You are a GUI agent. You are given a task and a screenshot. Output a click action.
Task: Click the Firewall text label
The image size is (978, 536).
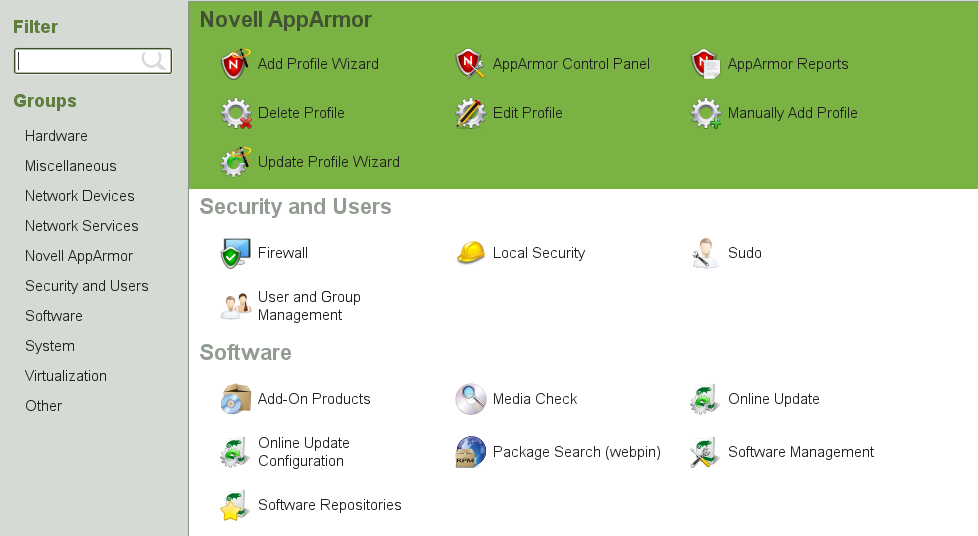click(283, 253)
